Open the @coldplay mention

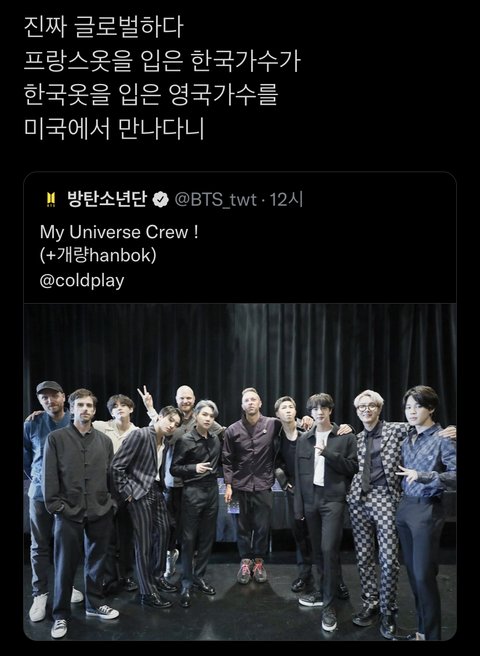82,281
